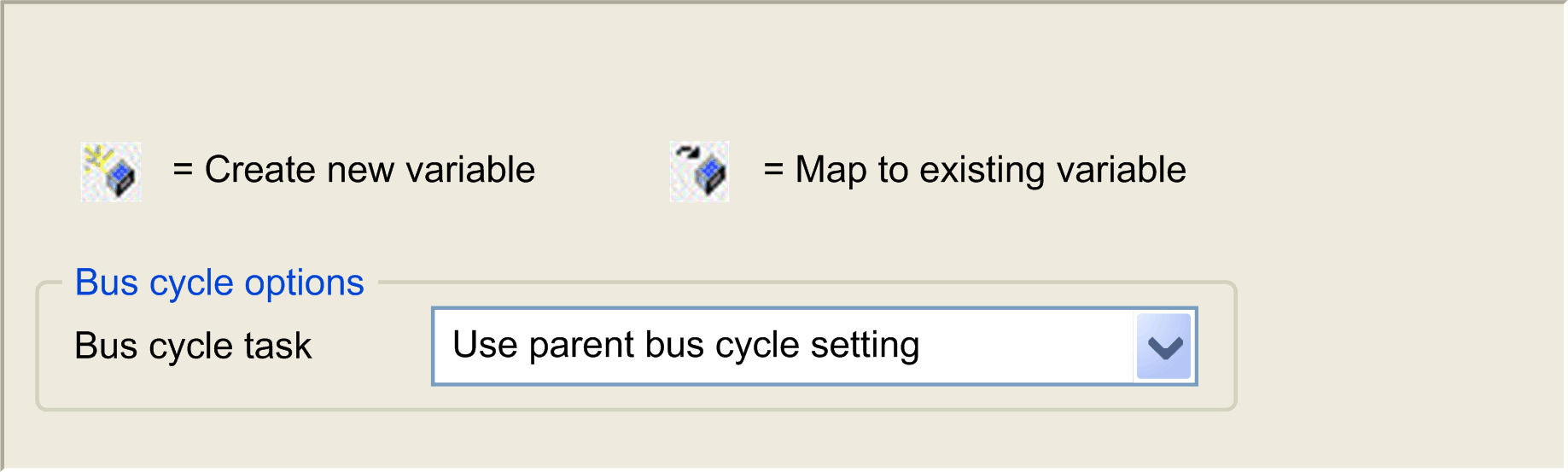Viewport: 1568px width, 472px height.
Task: Select the arrow-topped existing variable cube icon
Action: (x=699, y=172)
